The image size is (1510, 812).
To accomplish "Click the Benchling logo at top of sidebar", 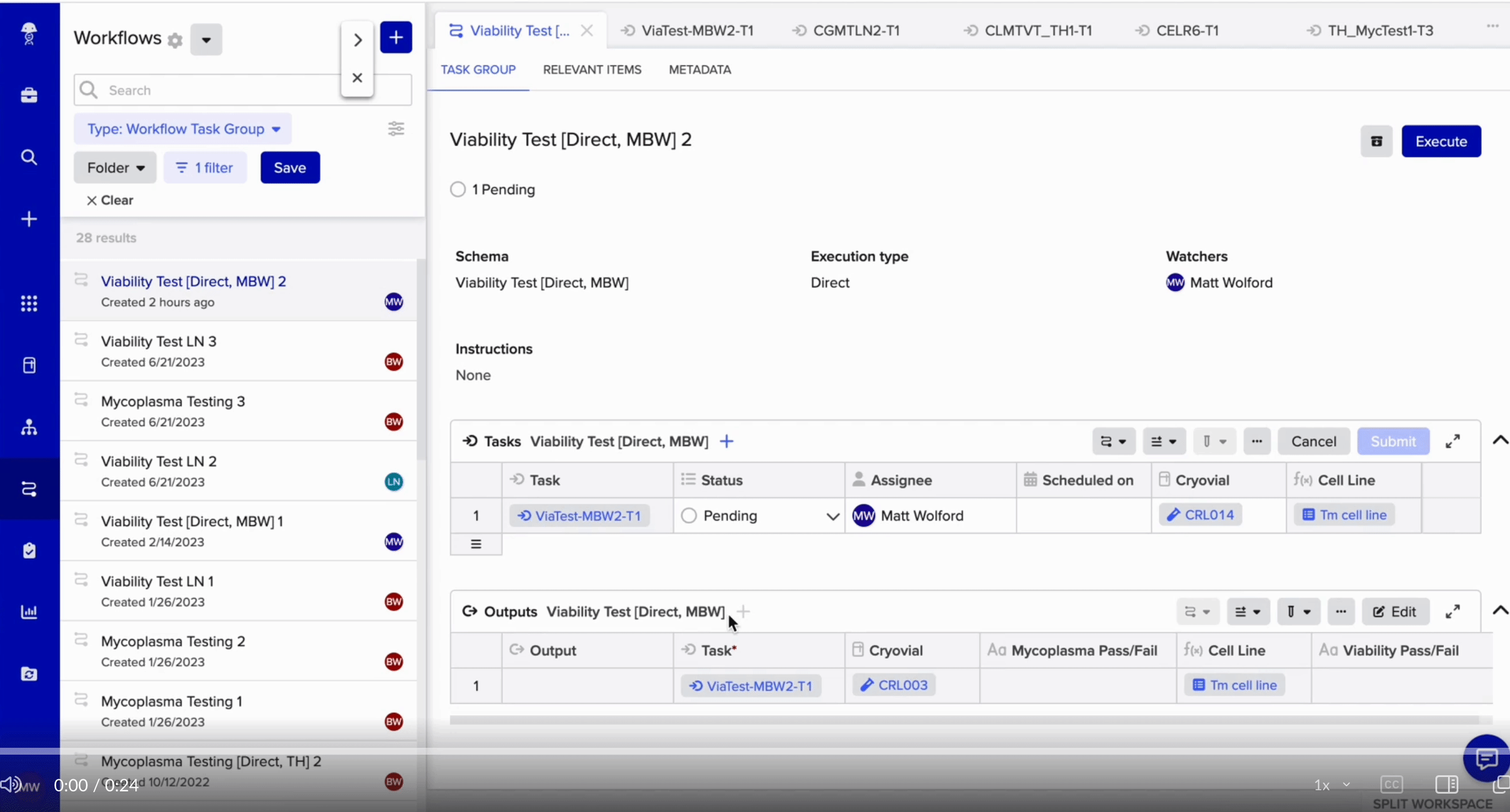I will (x=29, y=33).
